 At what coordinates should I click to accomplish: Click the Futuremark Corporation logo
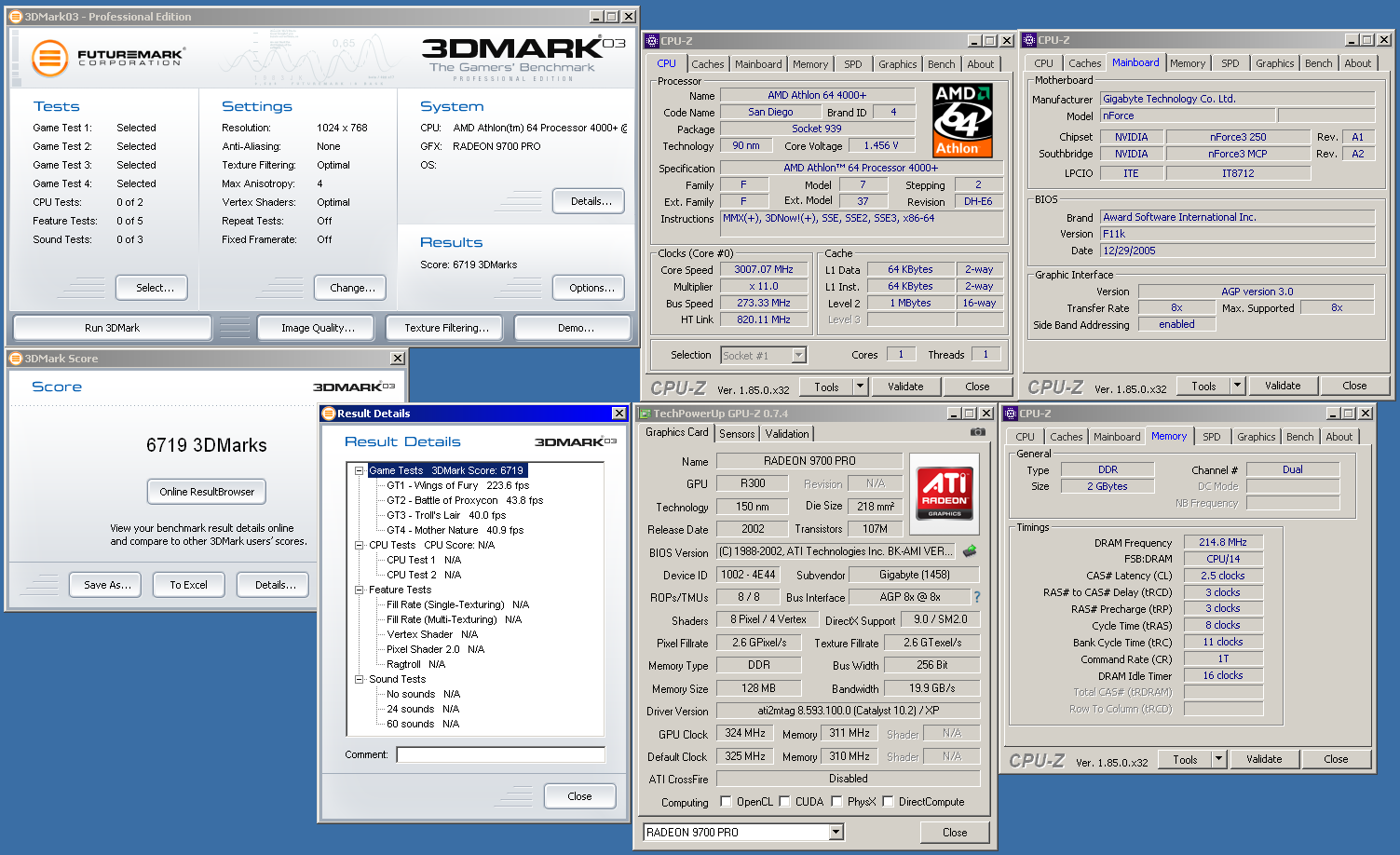[108, 58]
